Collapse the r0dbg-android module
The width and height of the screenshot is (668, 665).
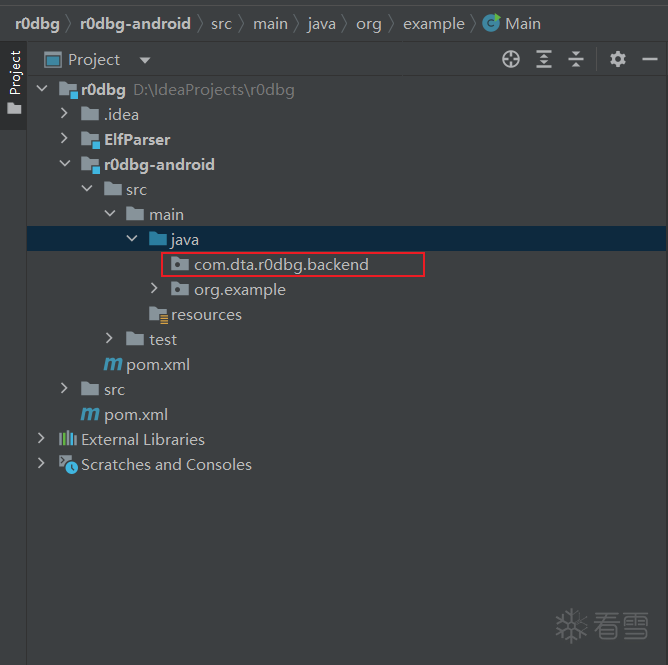[65, 164]
